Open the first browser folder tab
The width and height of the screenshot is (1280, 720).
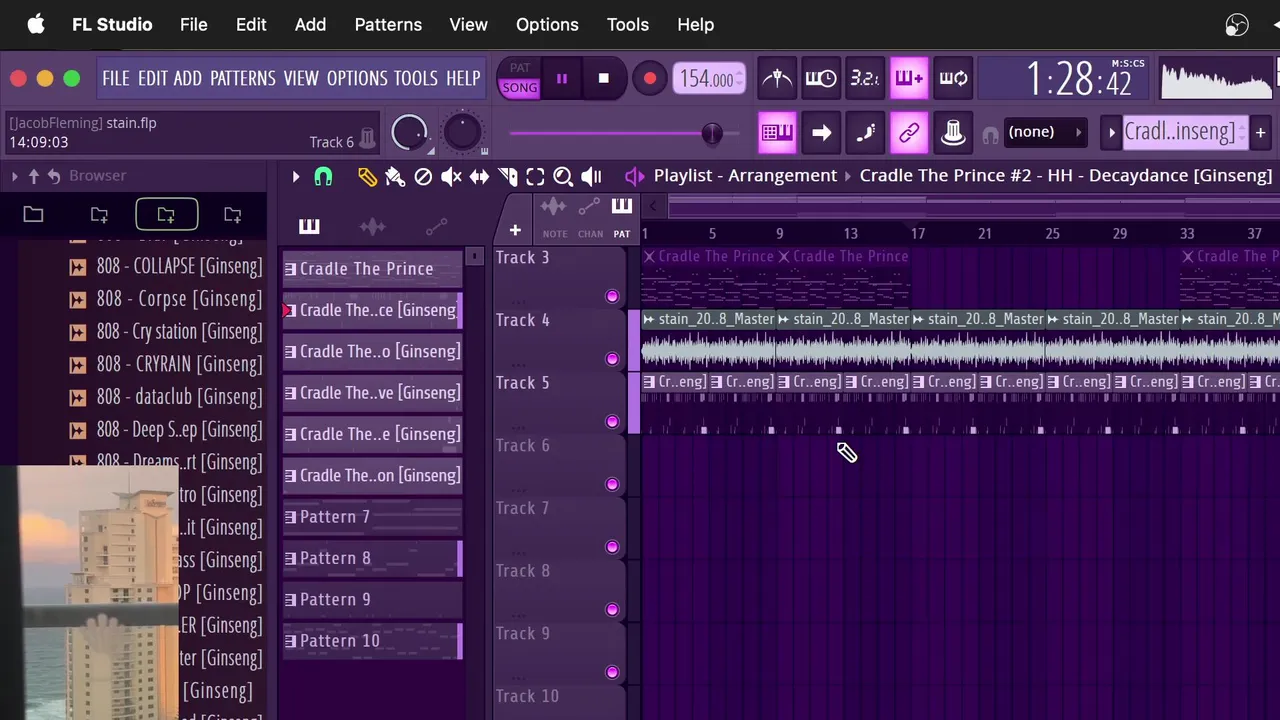pos(33,214)
